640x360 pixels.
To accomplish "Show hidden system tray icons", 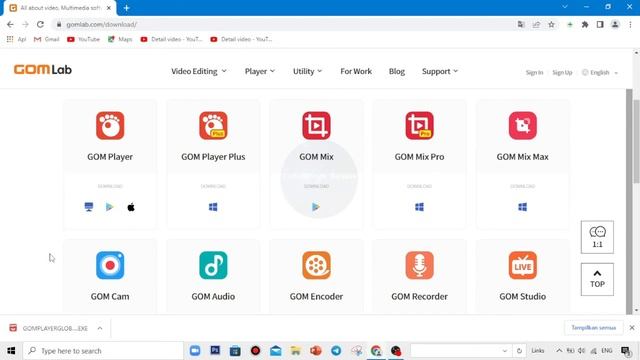I will [x=559, y=351].
